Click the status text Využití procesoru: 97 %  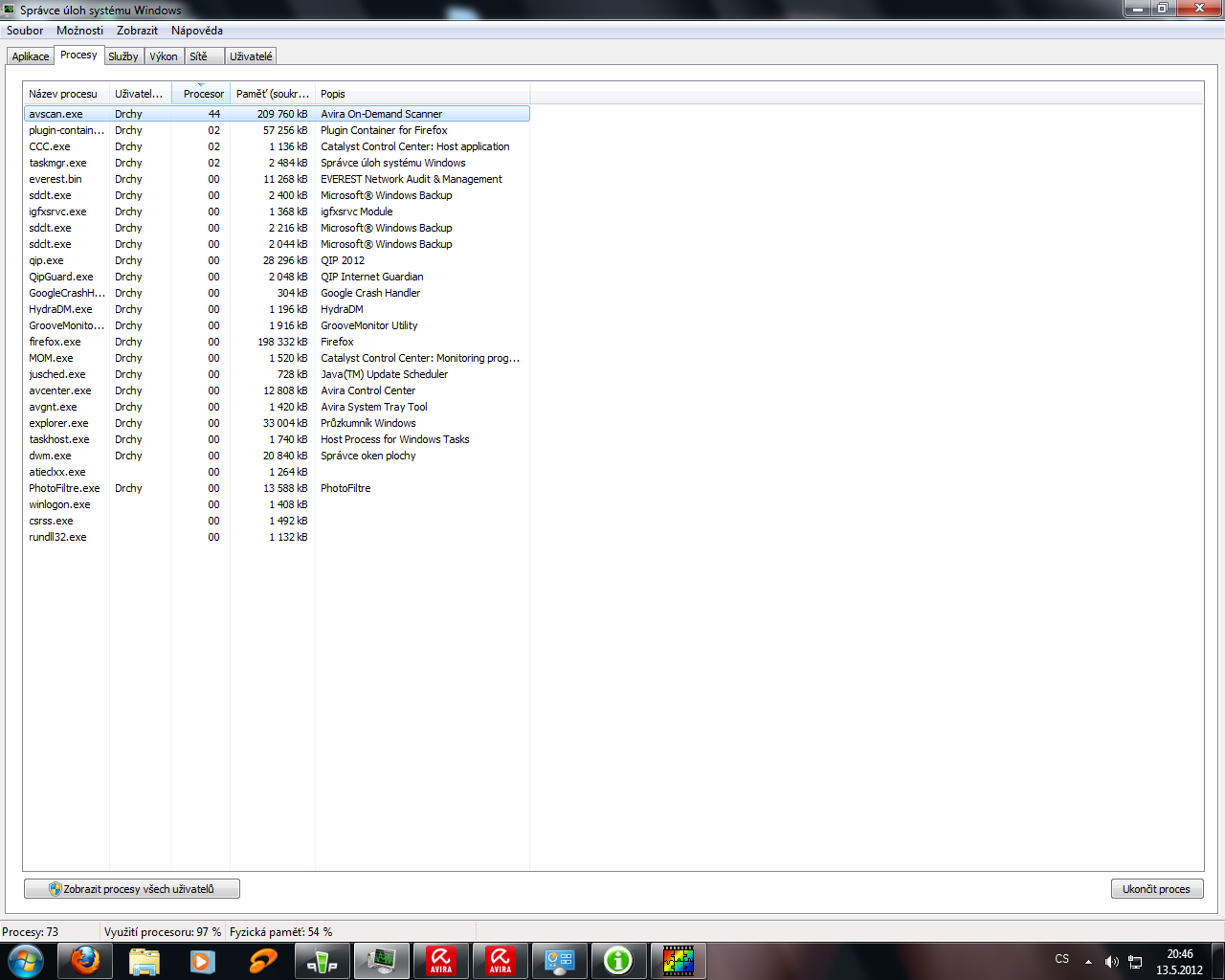163,932
